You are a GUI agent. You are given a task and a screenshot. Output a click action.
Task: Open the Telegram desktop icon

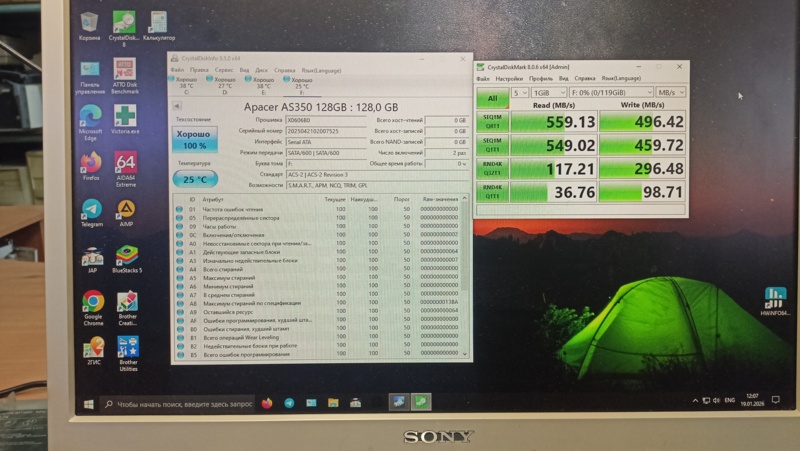tap(92, 213)
